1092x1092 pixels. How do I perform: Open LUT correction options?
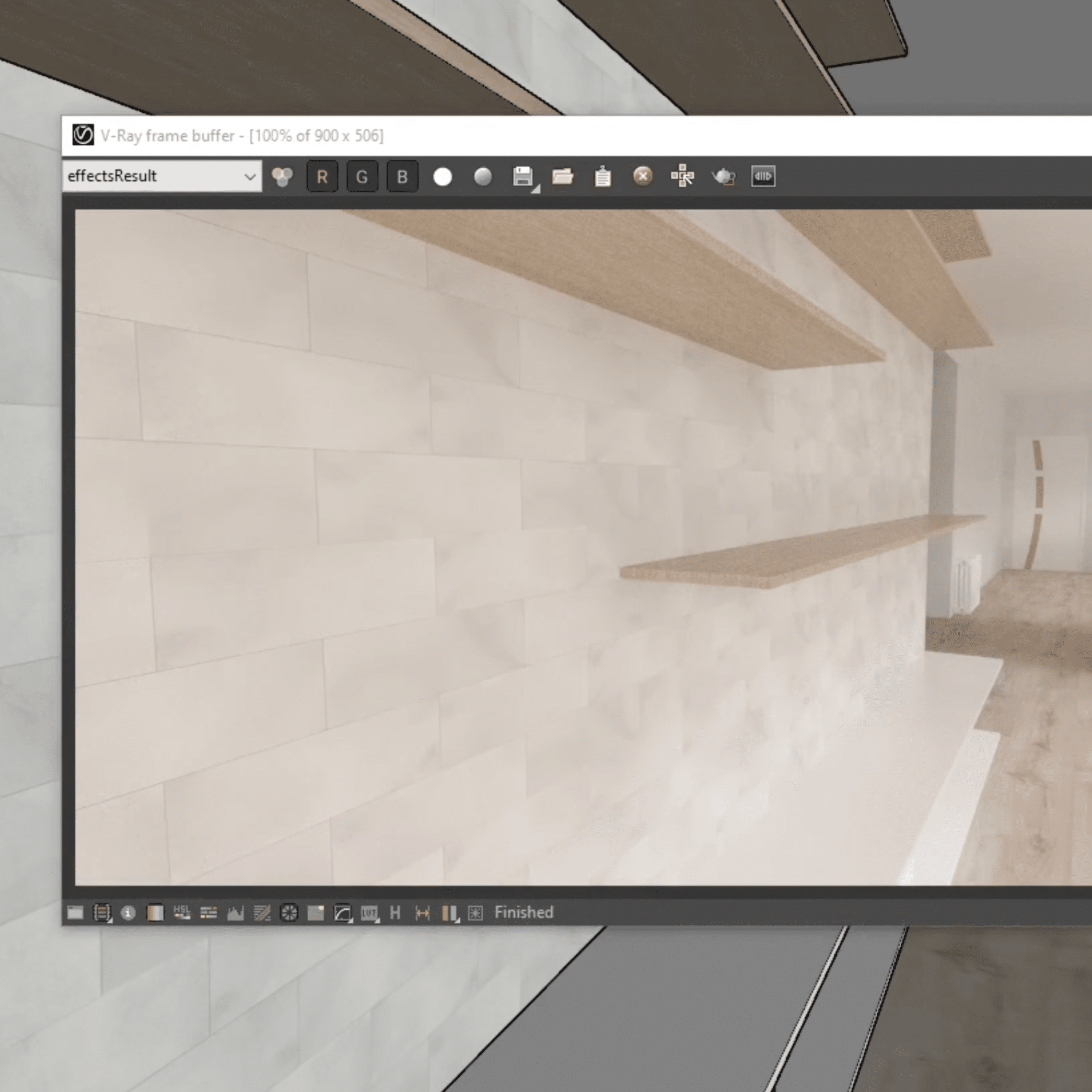369,913
